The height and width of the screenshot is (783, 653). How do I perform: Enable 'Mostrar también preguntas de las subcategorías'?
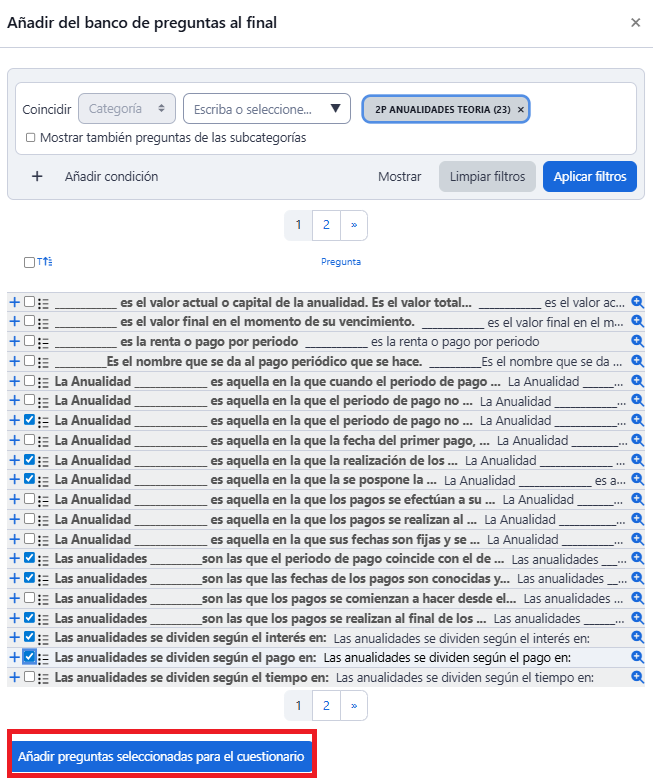coord(30,138)
